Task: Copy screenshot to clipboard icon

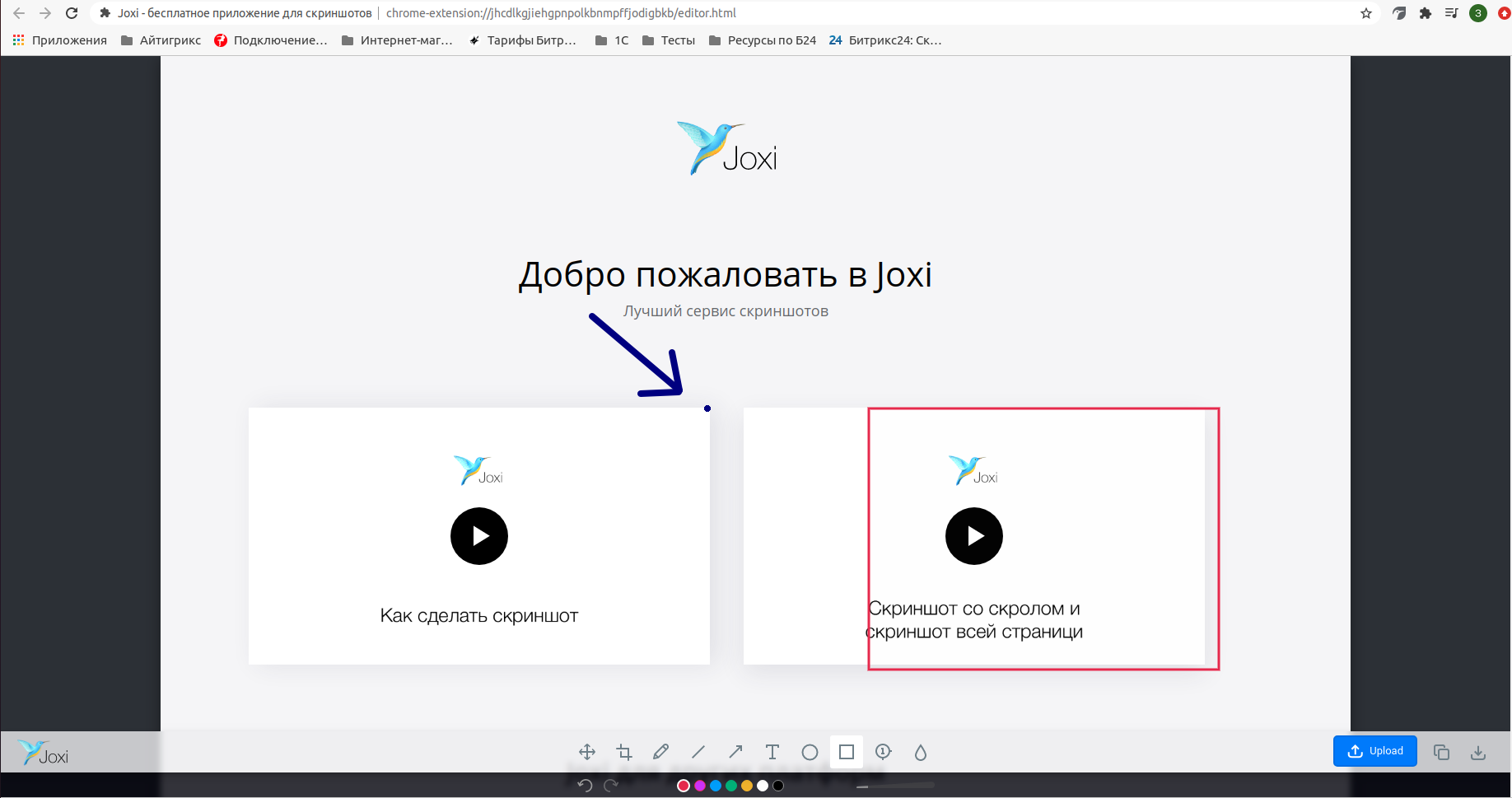Action: point(1441,752)
